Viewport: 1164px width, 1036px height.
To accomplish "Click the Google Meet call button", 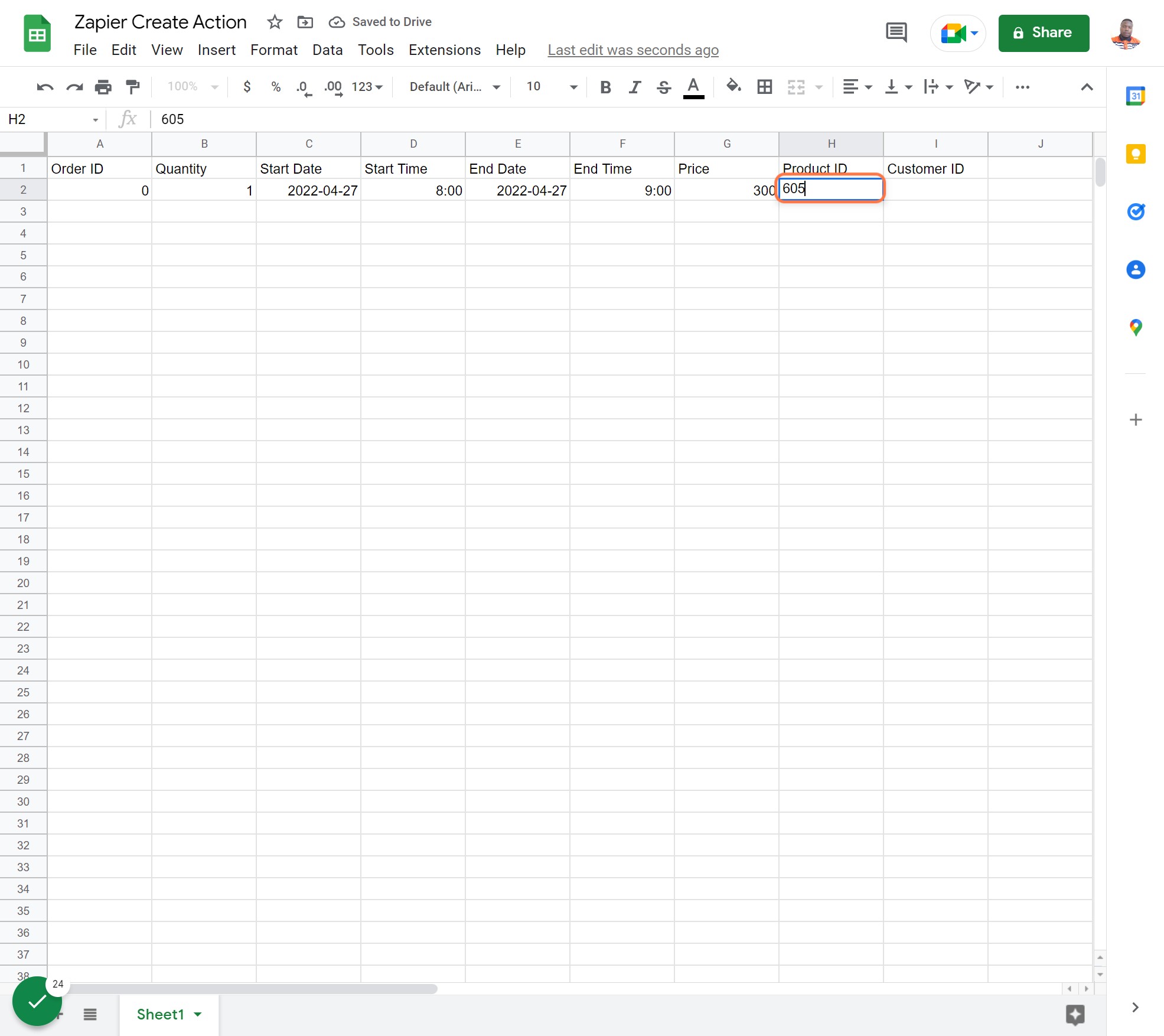I will pos(958,33).
